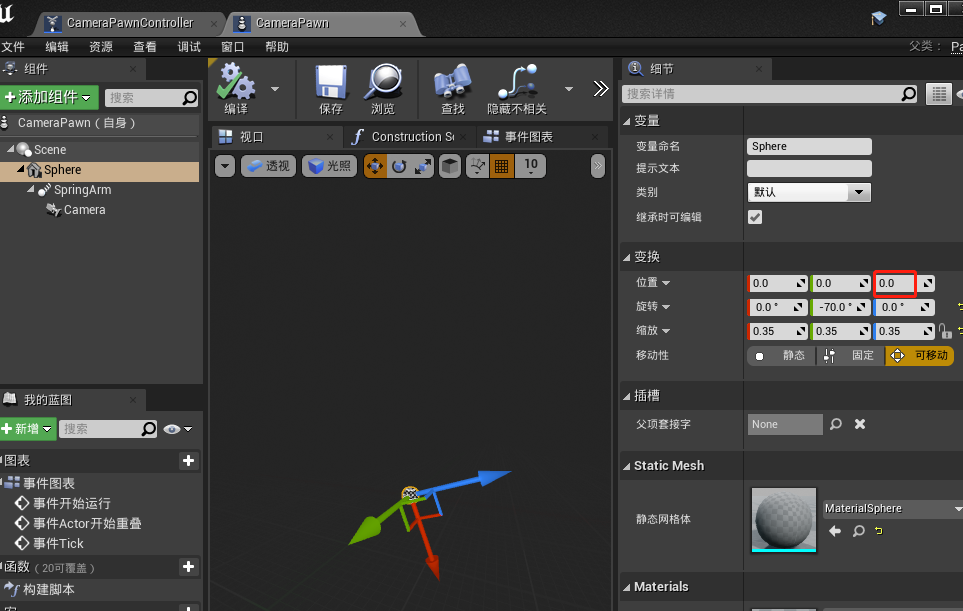Switch to CameraPawnController tab
The image size is (963, 611).
coord(130,23)
